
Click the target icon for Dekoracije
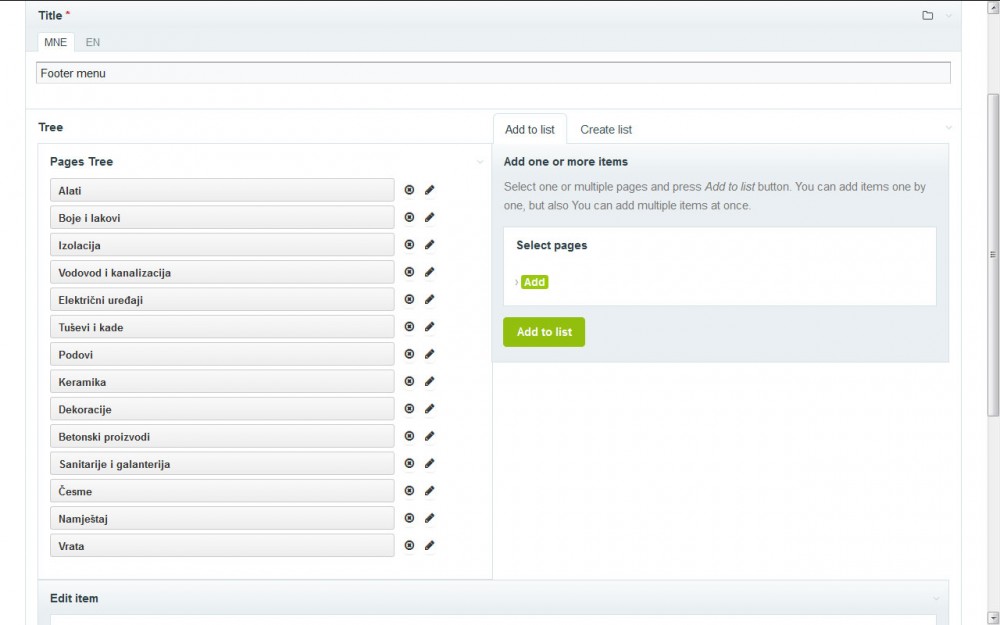pyautogui.click(x=409, y=408)
